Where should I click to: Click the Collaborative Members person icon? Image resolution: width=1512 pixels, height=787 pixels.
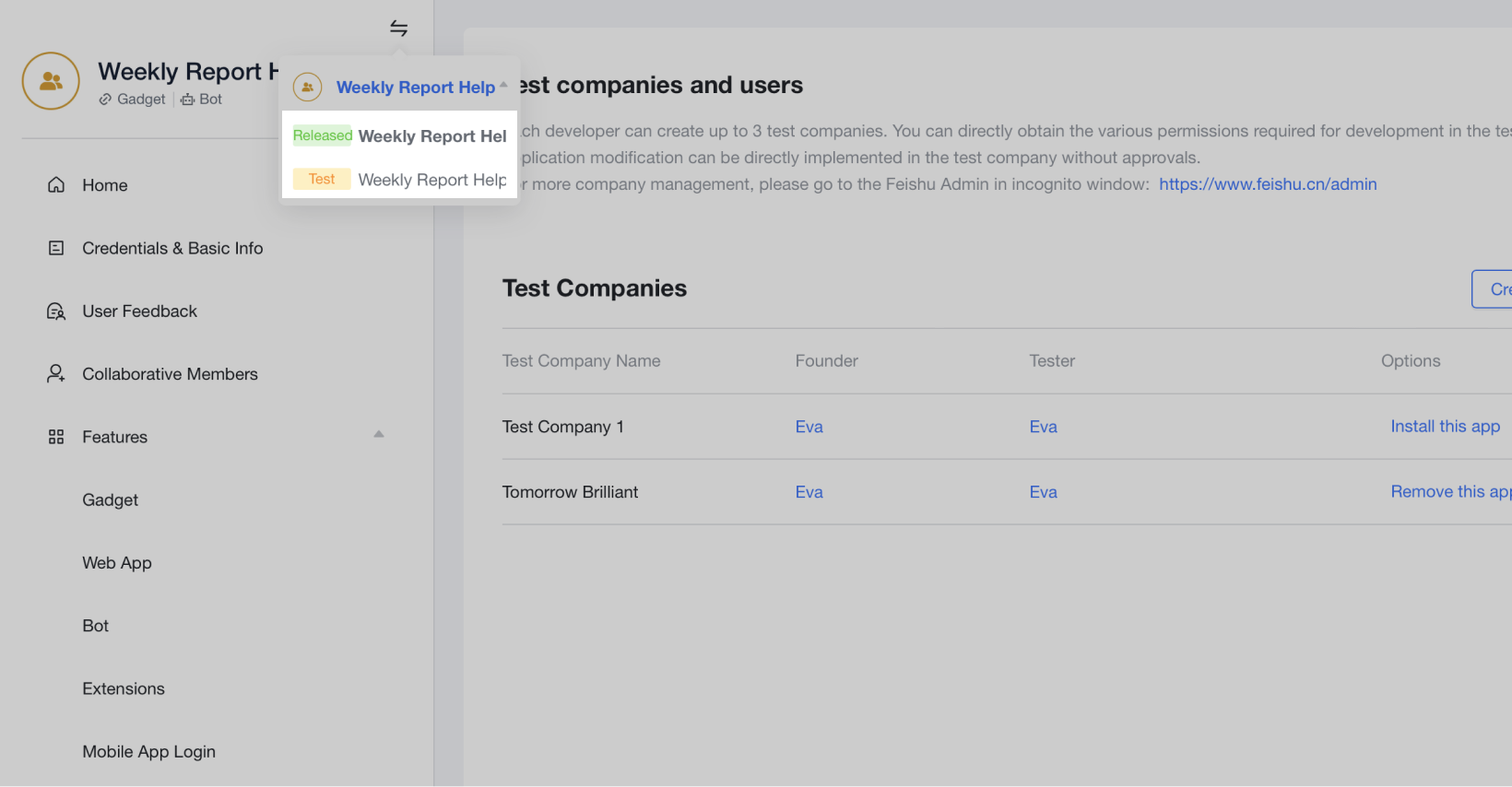click(x=56, y=374)
